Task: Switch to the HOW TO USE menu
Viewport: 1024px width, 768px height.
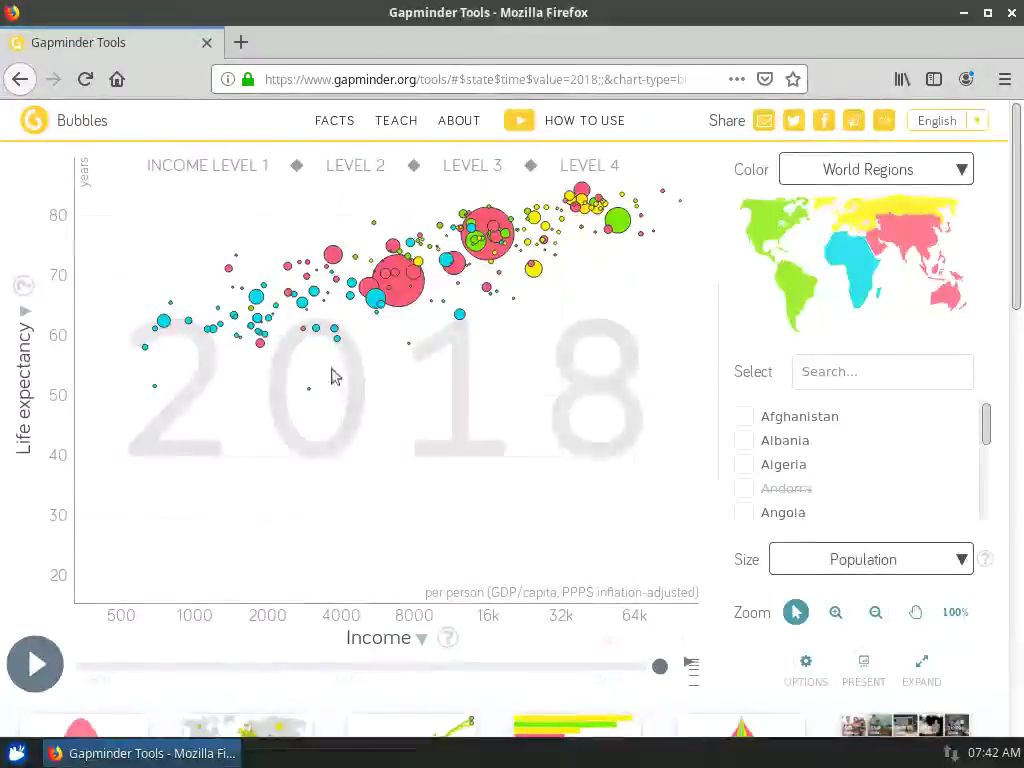Action: (584, 120)
